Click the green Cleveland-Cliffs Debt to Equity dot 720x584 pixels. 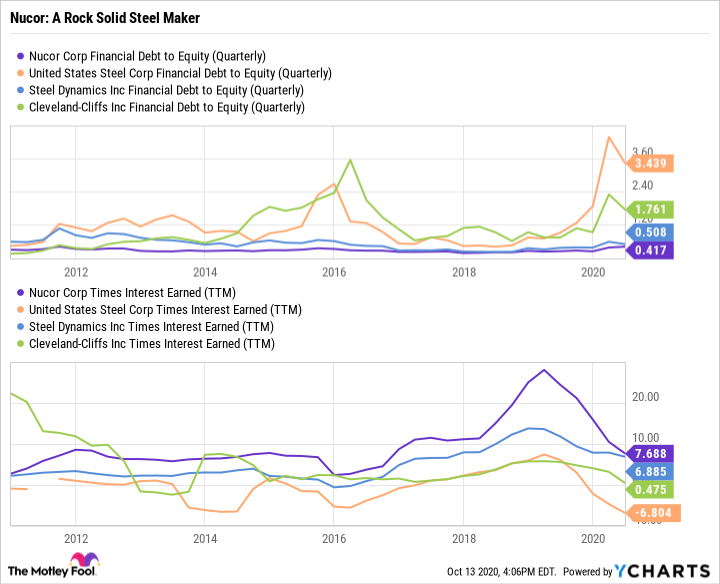tap(21, 107)
